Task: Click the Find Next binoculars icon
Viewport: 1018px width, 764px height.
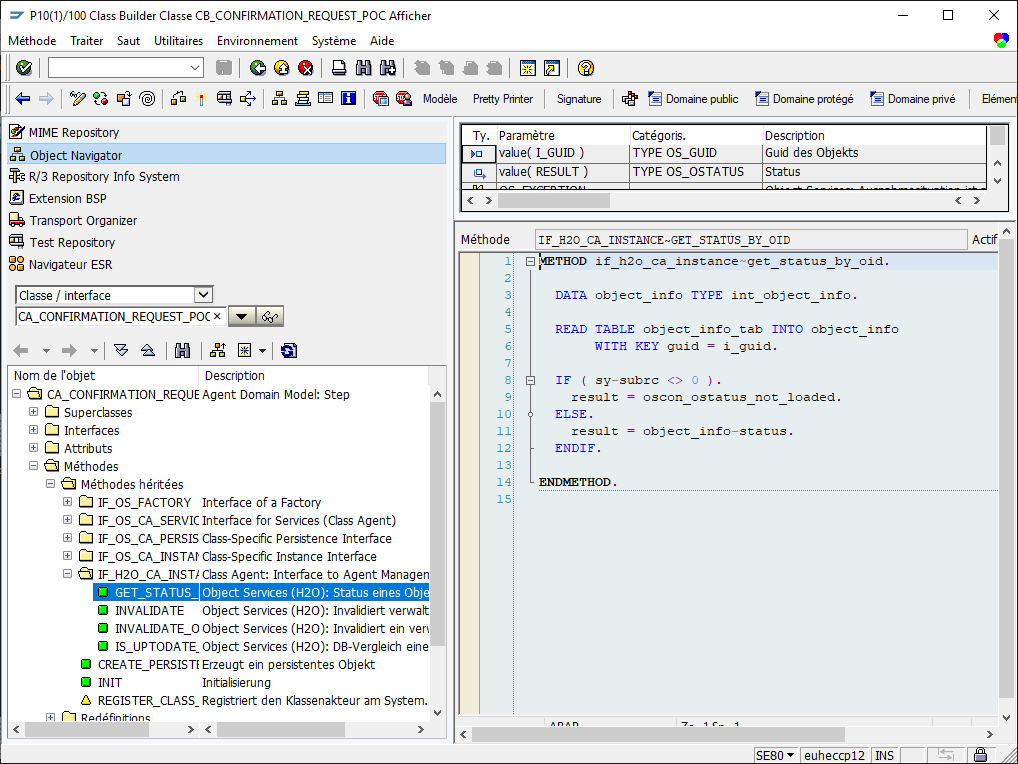Action: coord(388,68)
